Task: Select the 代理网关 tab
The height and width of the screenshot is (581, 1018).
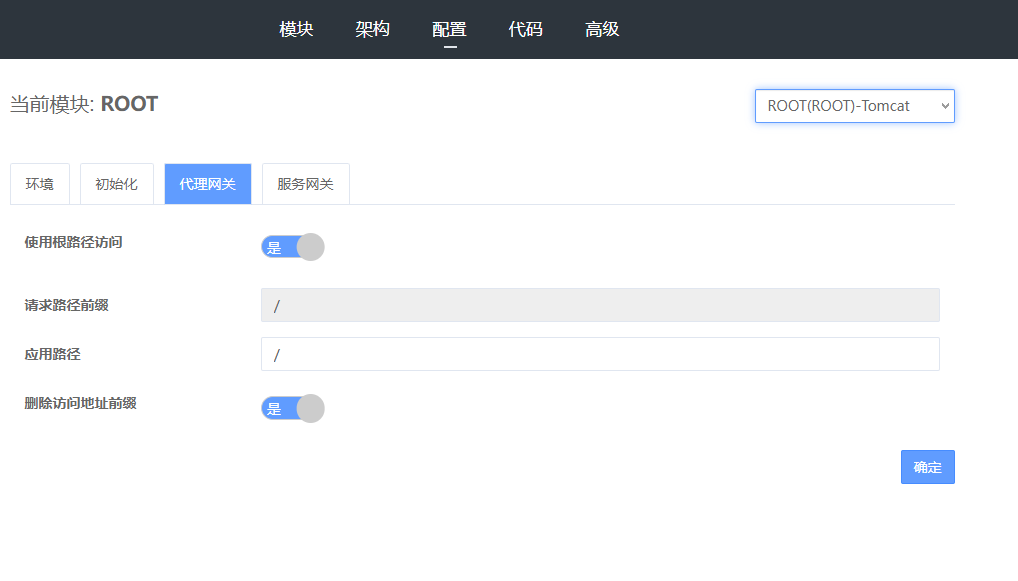Action: 208,184
